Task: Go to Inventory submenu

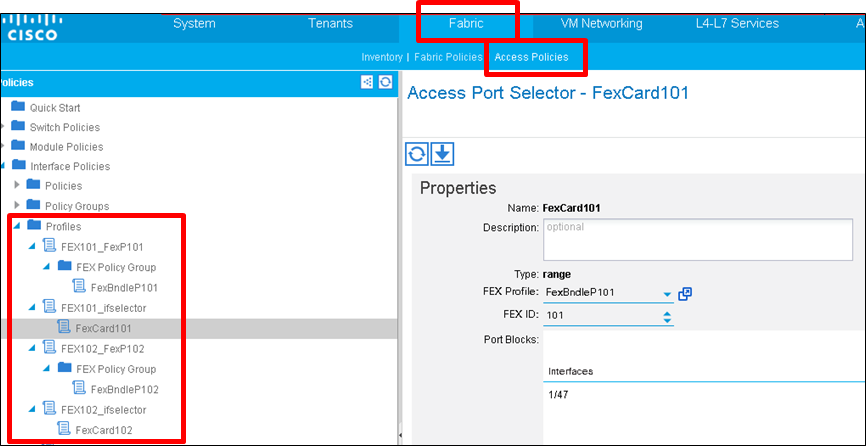Action: coord(382,57)
